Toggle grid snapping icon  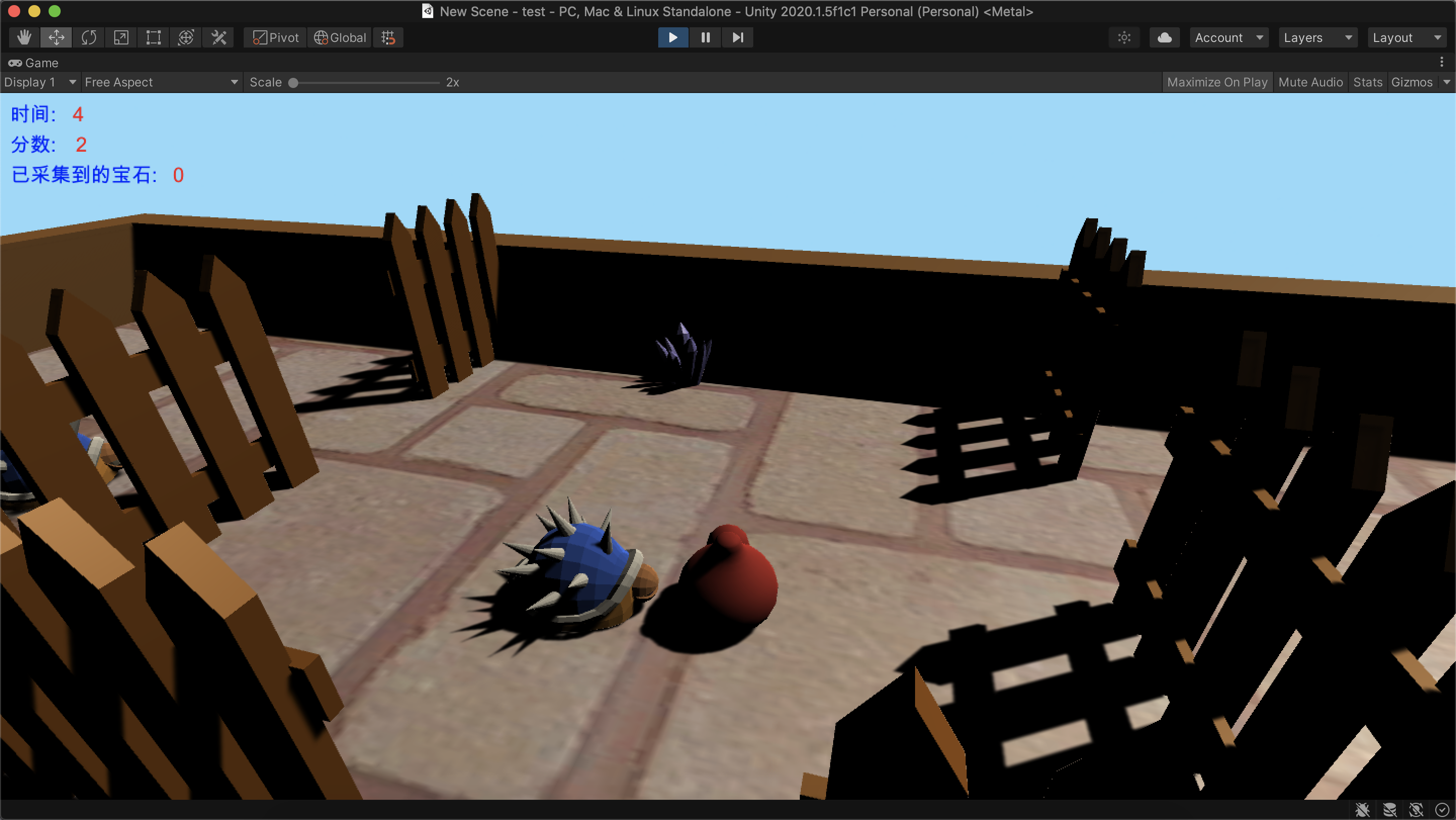coord(388,38)
